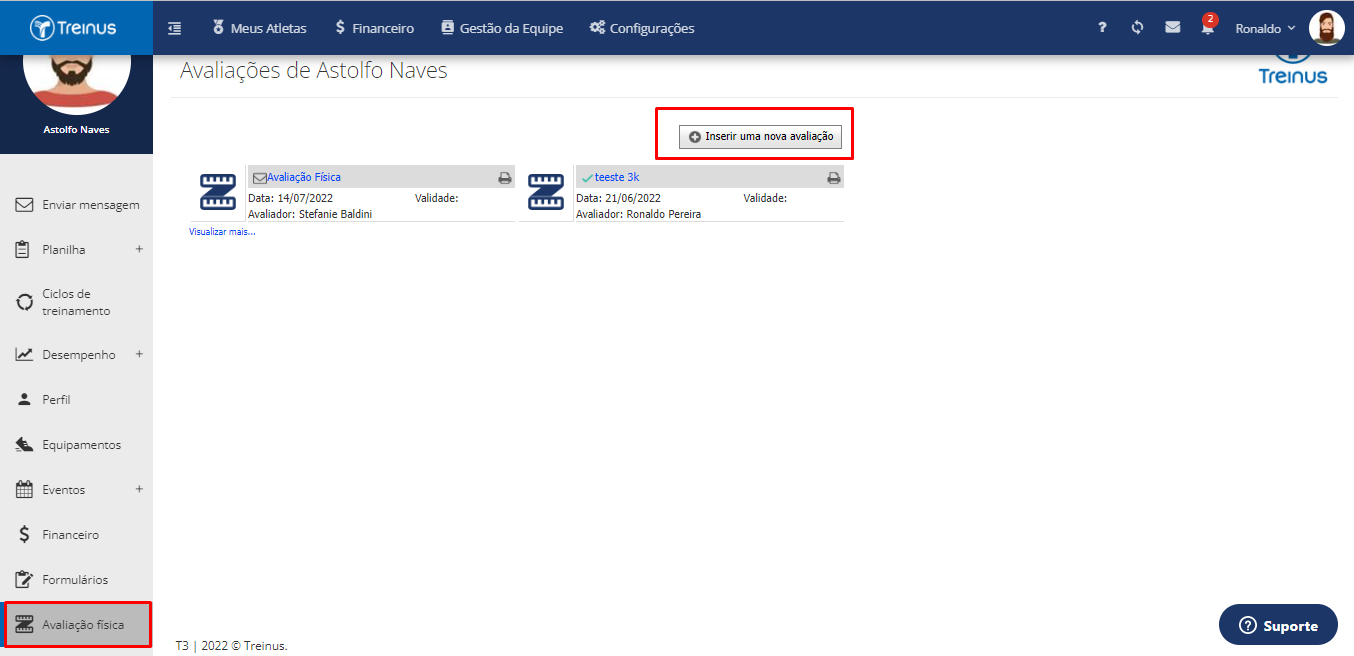This screenshot has height=656, width=1354.
Task: Select Enviar mensagem in sidebar
Action: coord(76,205)
